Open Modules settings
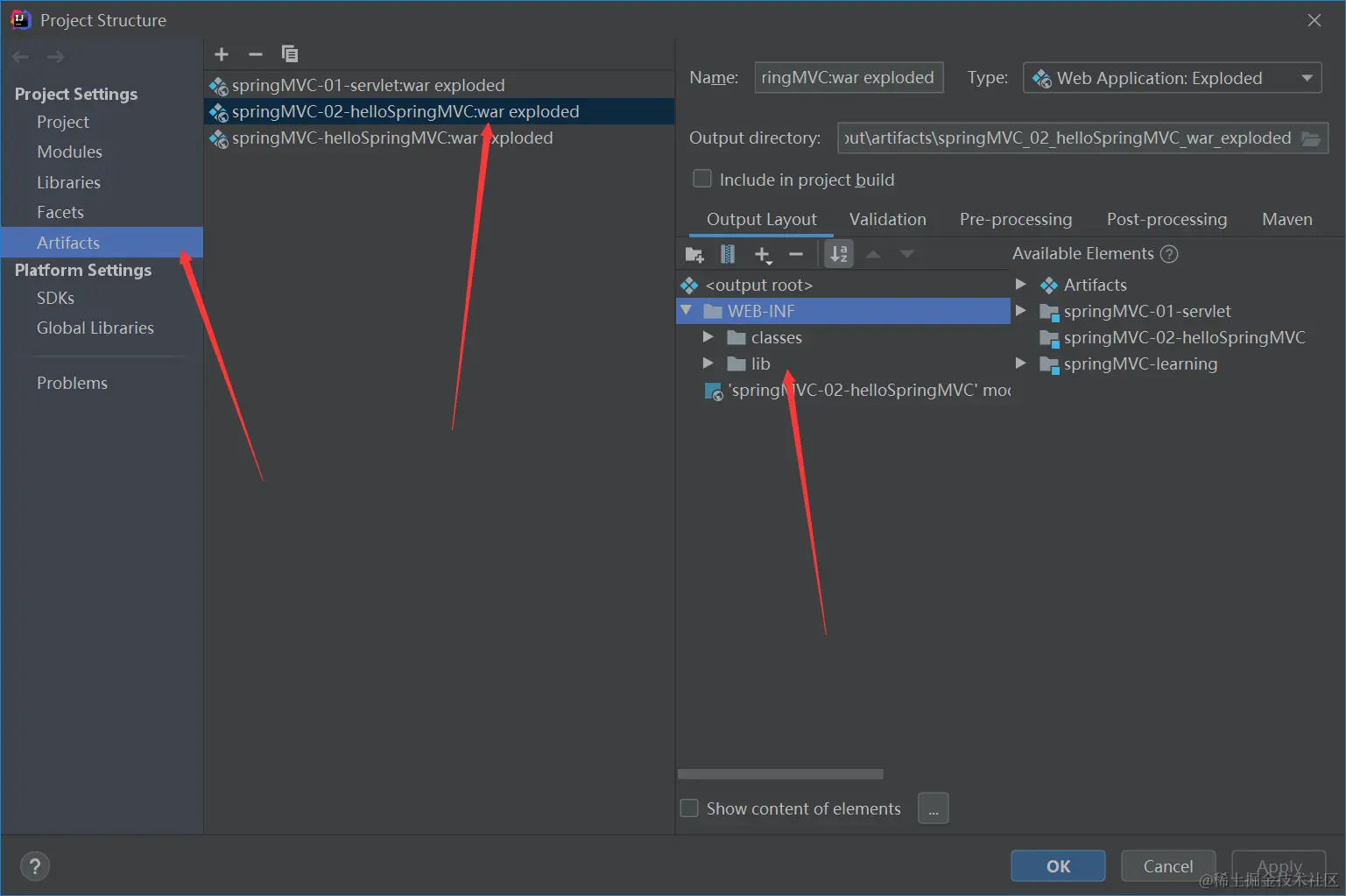Viewport: 1346px width, 896px height. coord(70,152)
